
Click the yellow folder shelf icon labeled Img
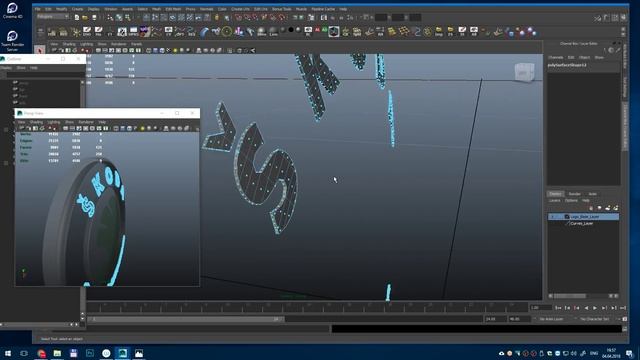coord(439,31)
